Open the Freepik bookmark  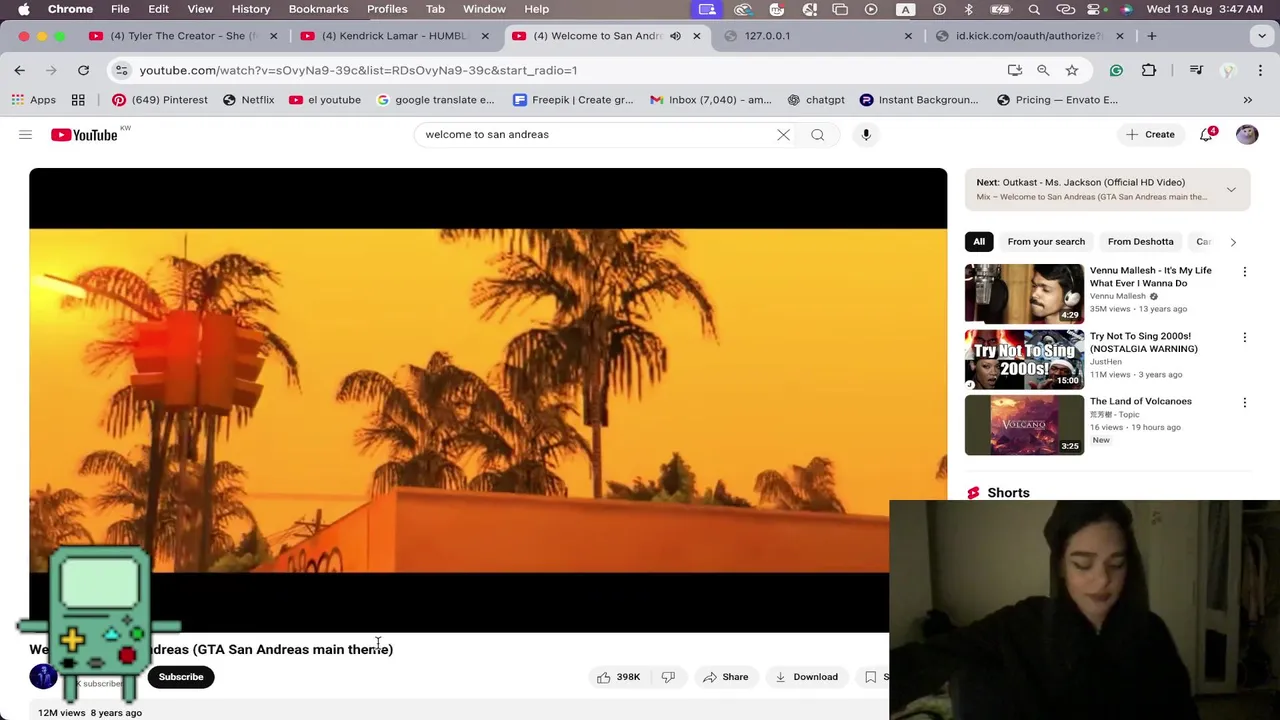[573, 100]
